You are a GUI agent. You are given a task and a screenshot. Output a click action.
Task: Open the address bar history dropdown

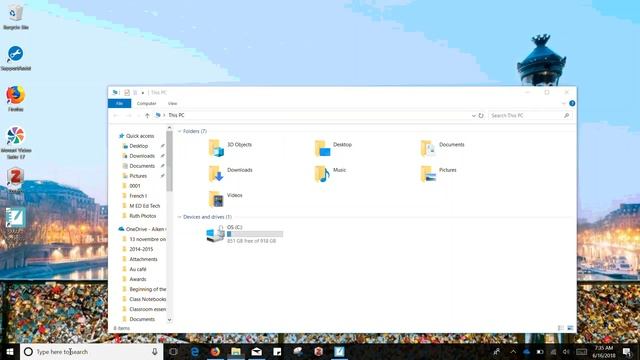(x=473, y=116)
